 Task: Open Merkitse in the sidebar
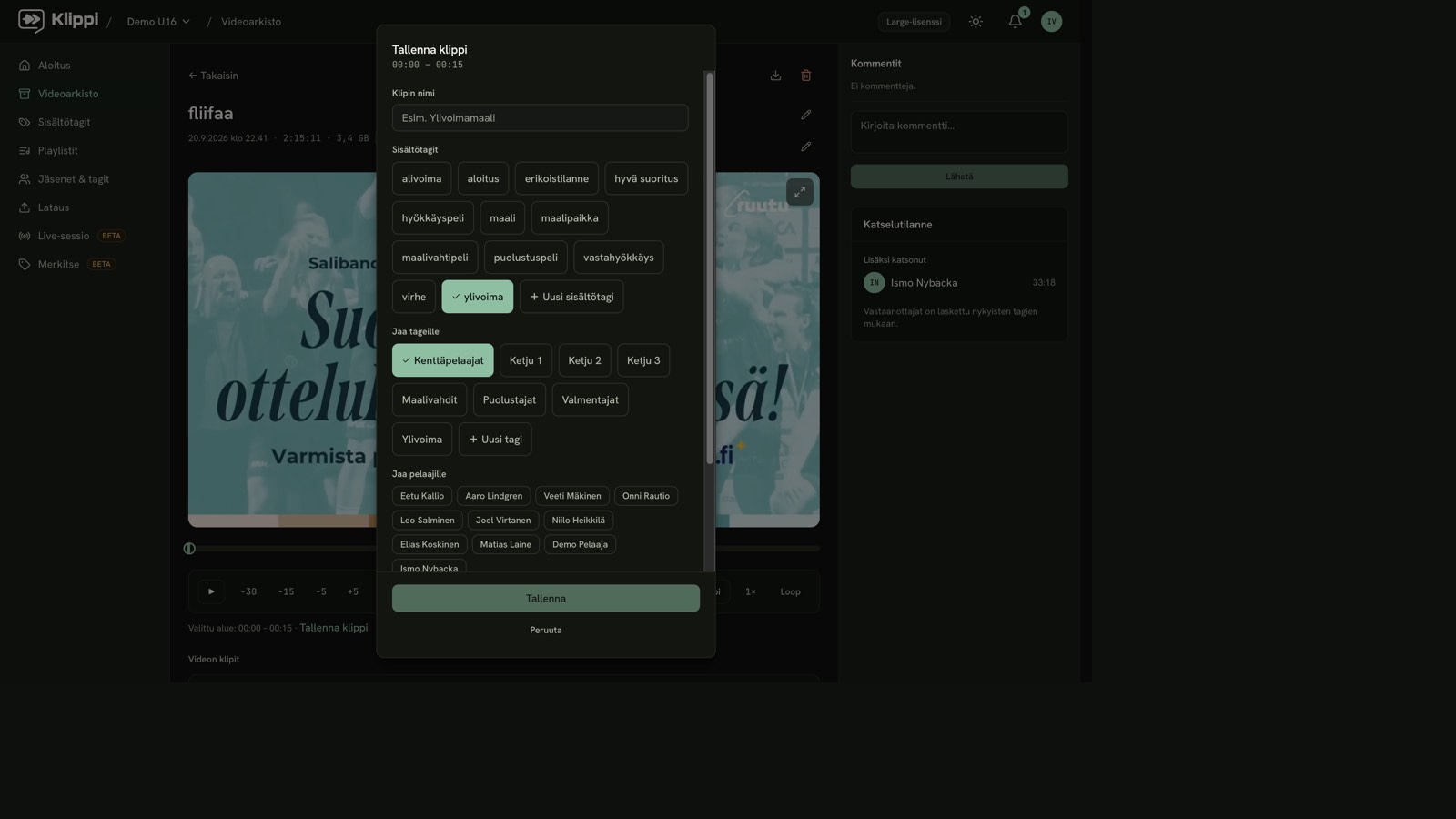tap(66, 264)
